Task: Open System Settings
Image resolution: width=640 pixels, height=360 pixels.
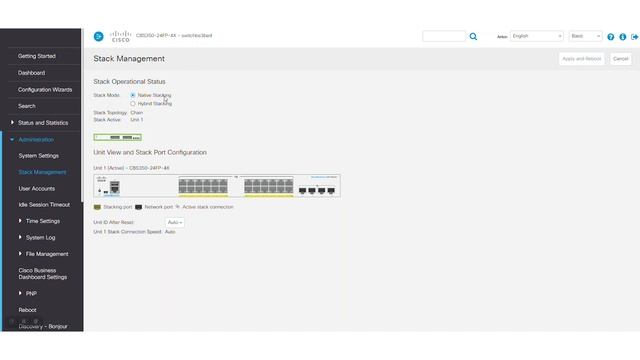Action: (38, 156)
